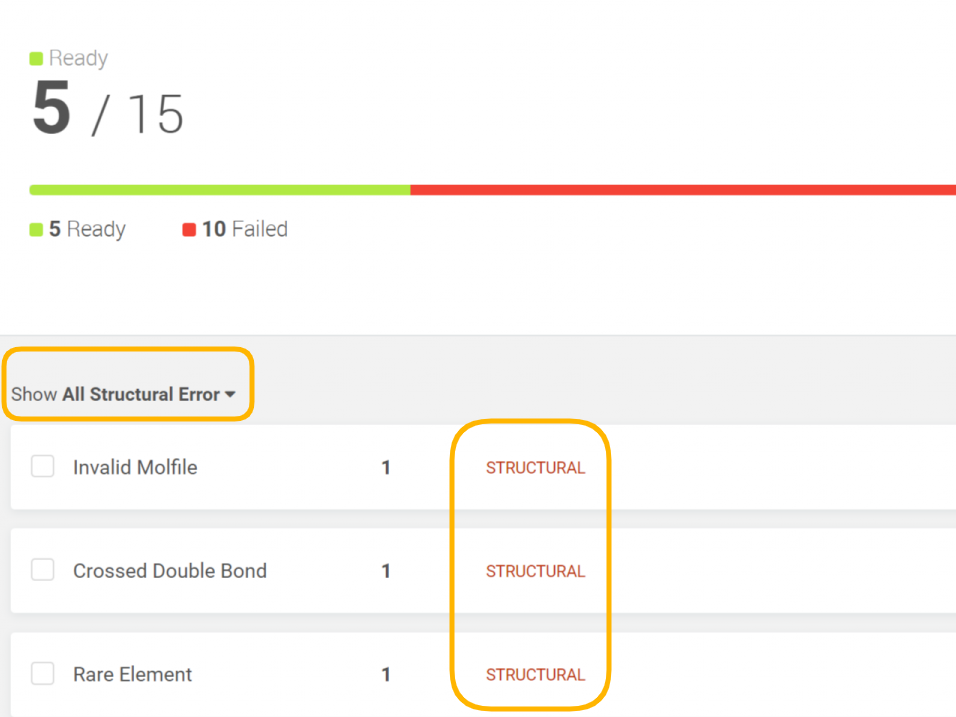The width and height of the screenshot is (956, 717).
Task: Click the STRUCTURAL tag for Crossed Double Bond
Action: pyautogui.click(x=535, y=571)
